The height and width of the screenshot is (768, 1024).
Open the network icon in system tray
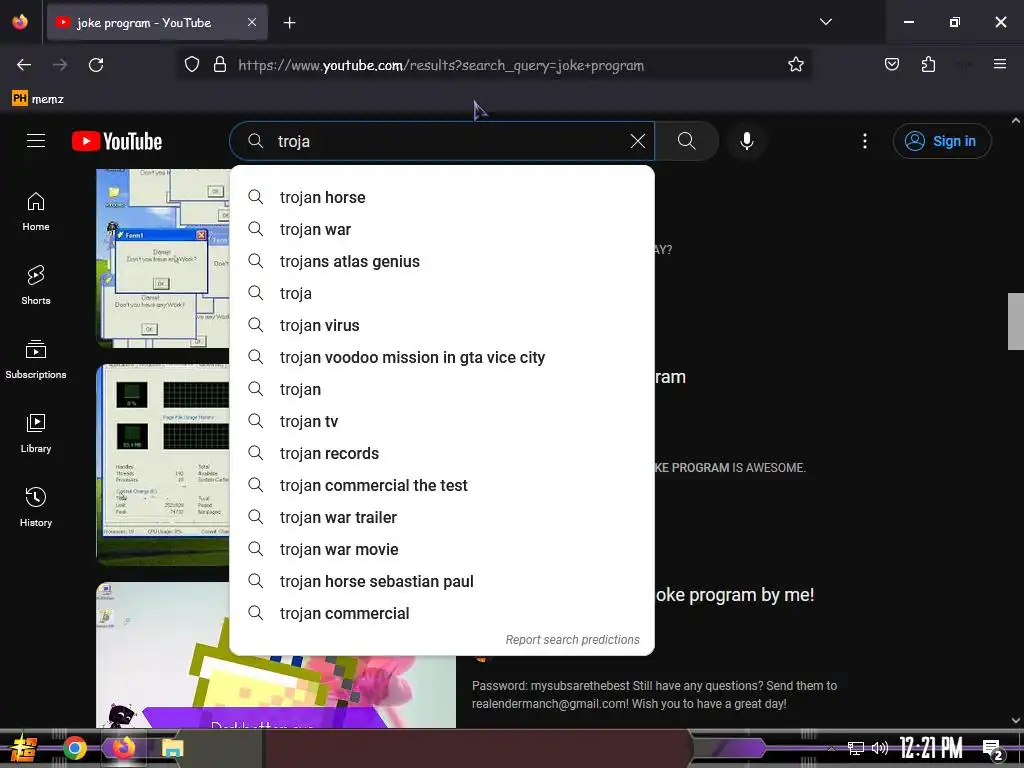tap(855, 748)
